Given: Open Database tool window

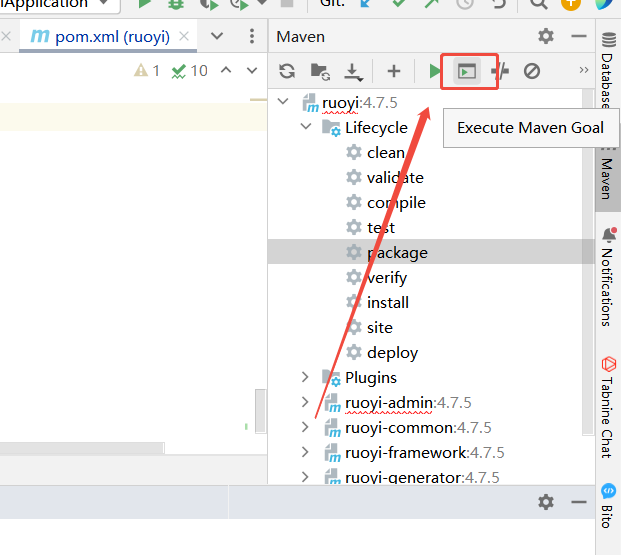Looking at the screenshot, I should pos(608,70).
